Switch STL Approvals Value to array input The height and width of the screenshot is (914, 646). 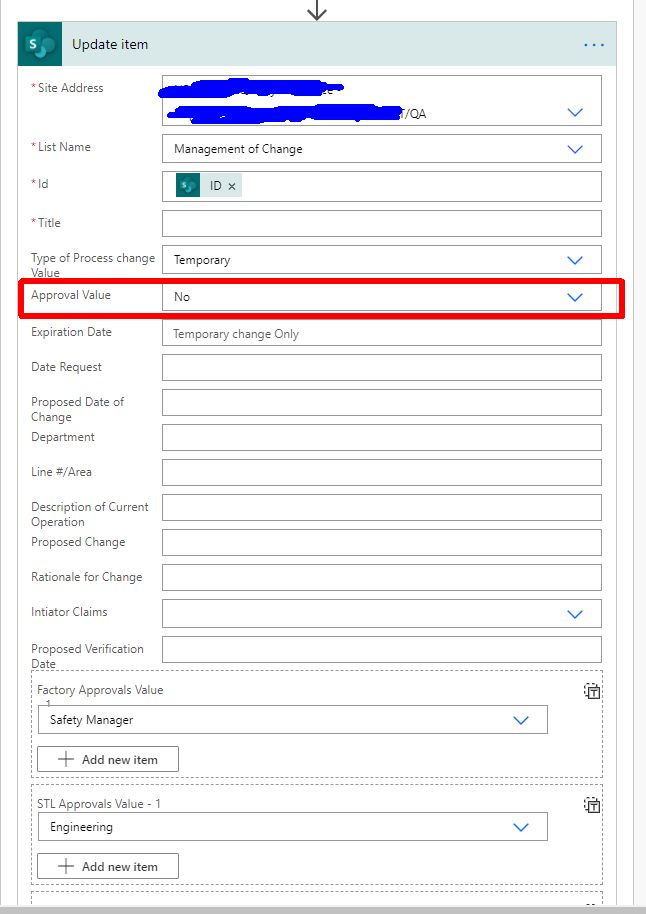click(592, 806)
